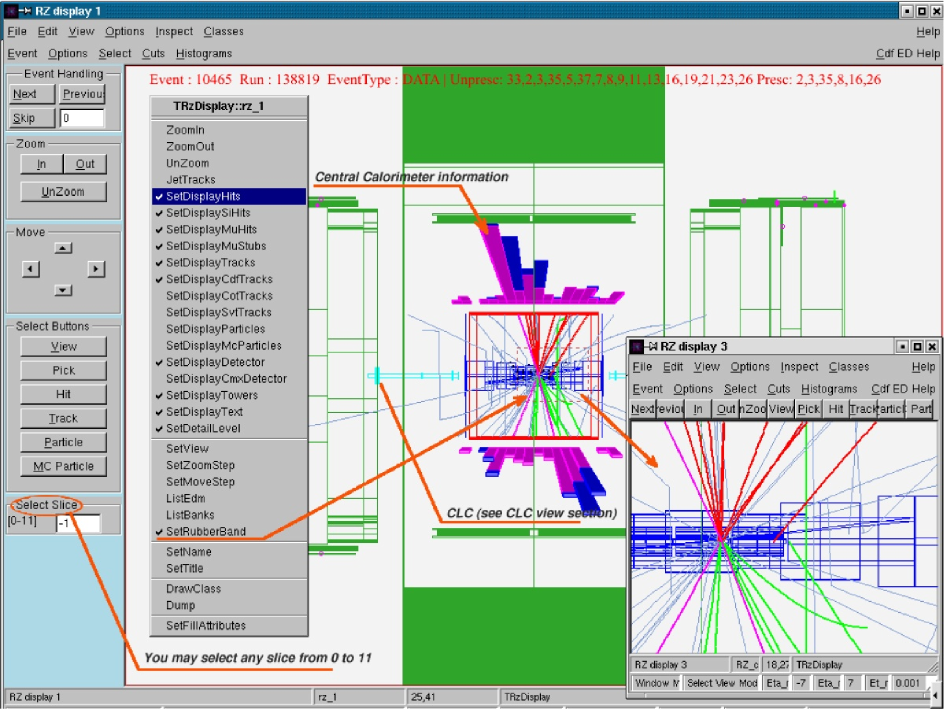Open RZ display 1 window menu icon
The height and width of the screenshot is (709, 944).
(10, 11)
